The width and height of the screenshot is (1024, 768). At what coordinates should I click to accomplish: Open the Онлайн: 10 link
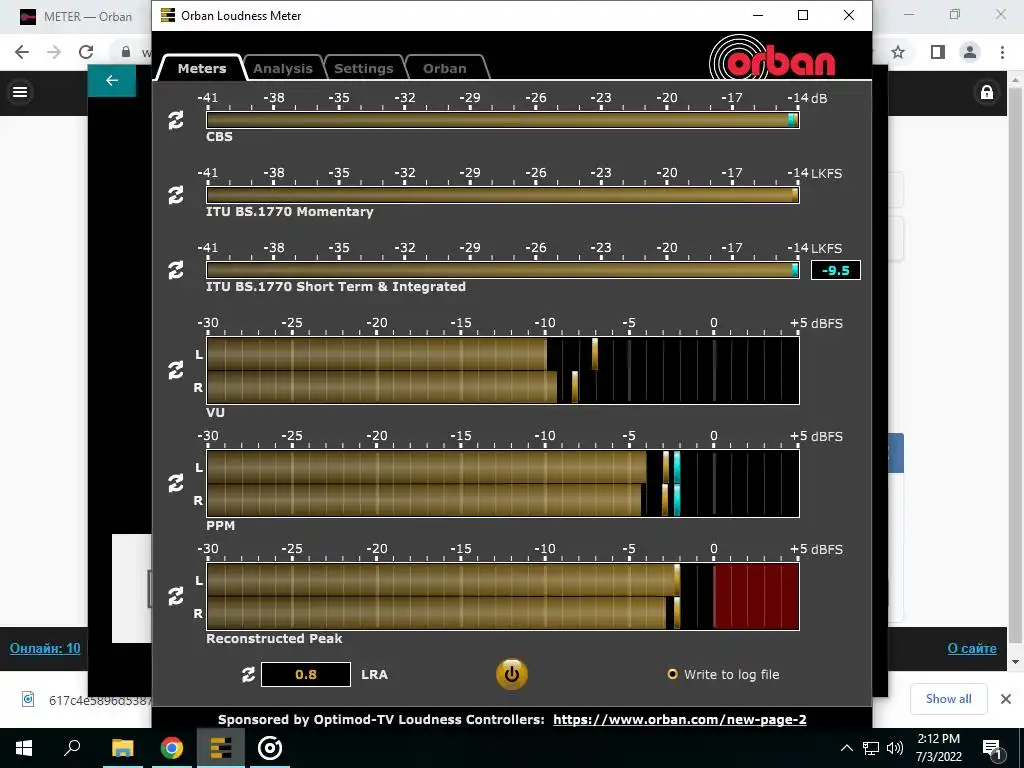click(45, 648)
